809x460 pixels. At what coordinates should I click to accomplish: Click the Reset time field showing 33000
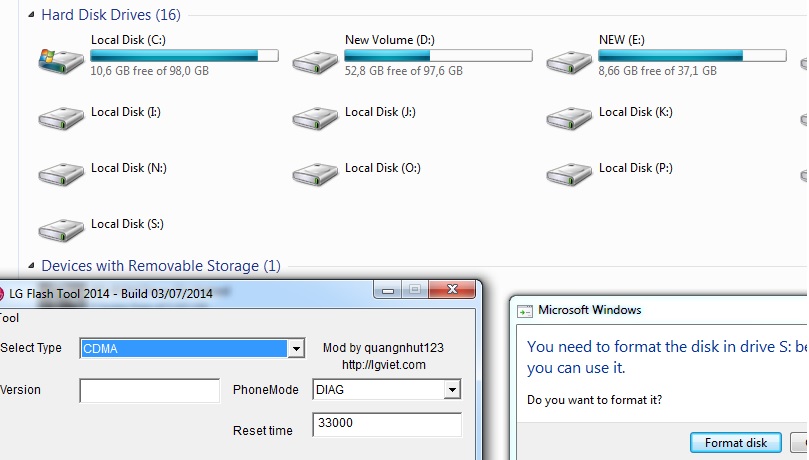387,424
